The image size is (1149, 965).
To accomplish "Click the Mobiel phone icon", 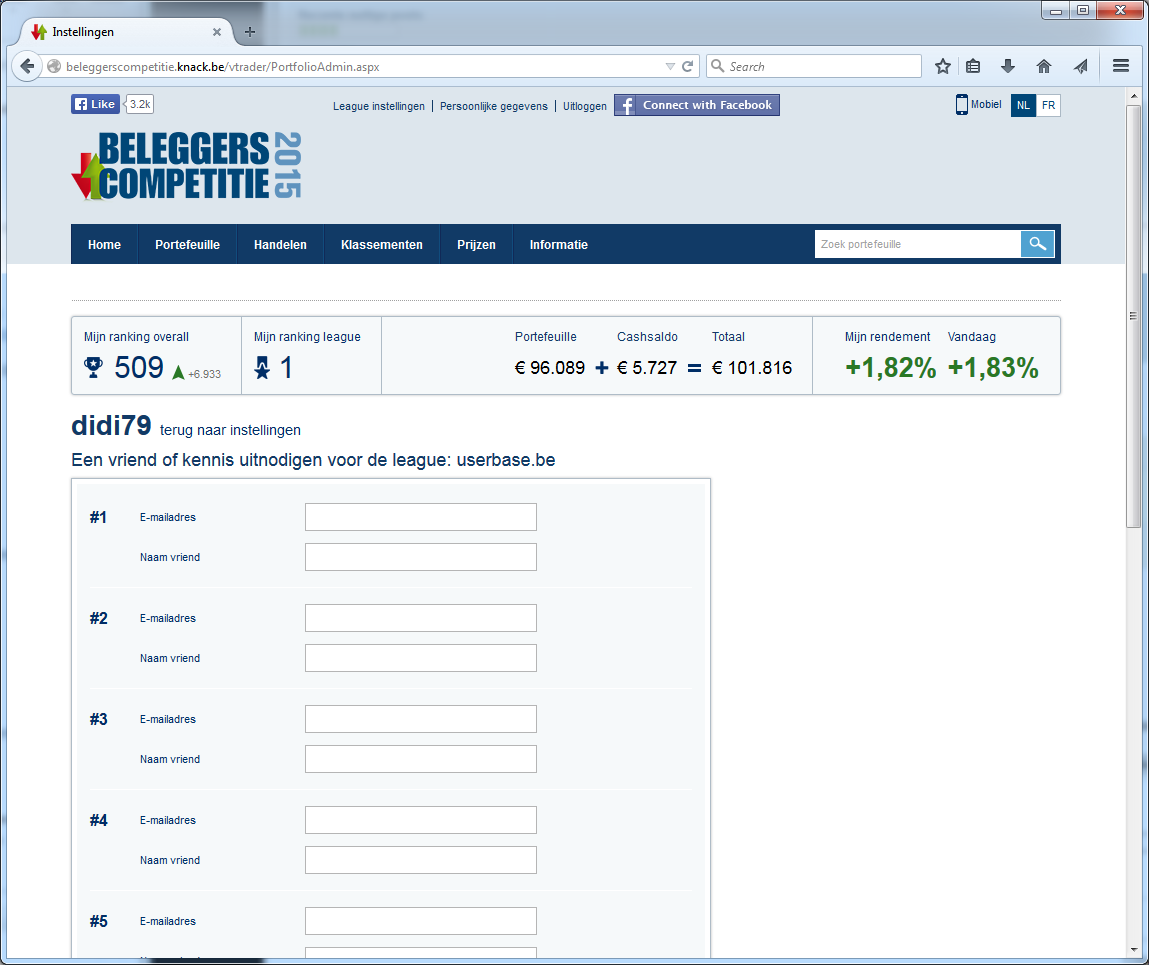I will 962,105.
